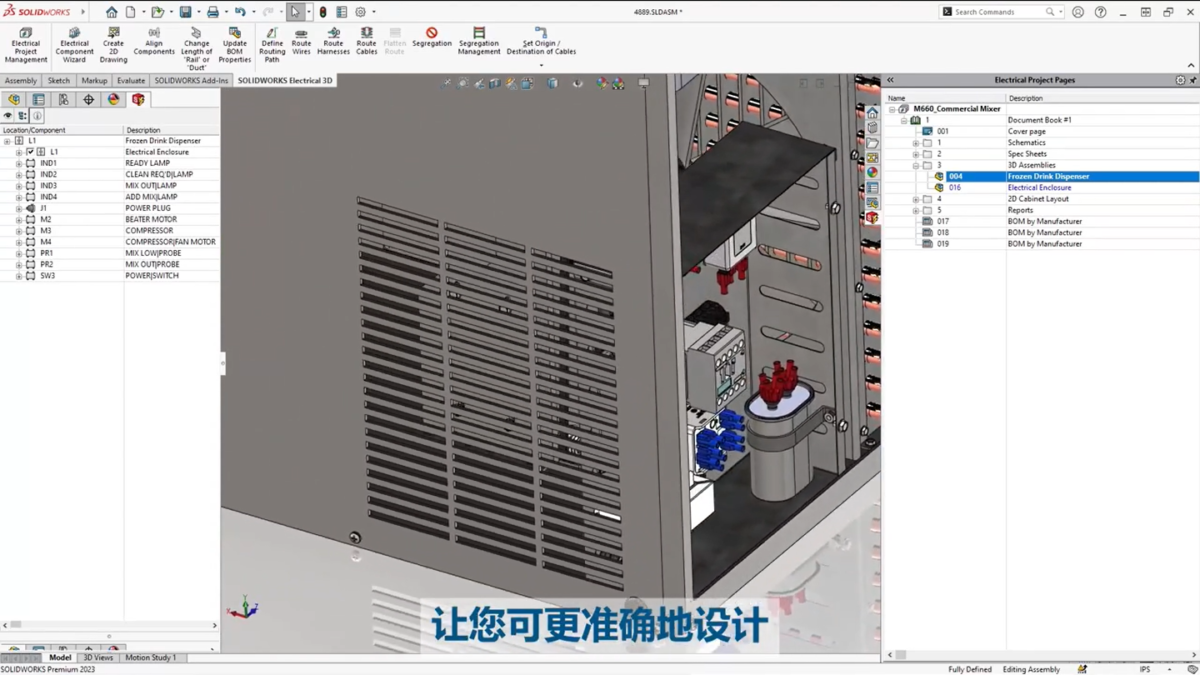Expand the J1 POWER PLUG component
The width and height of the screenshot is (1200, 675).
point(19,208)
